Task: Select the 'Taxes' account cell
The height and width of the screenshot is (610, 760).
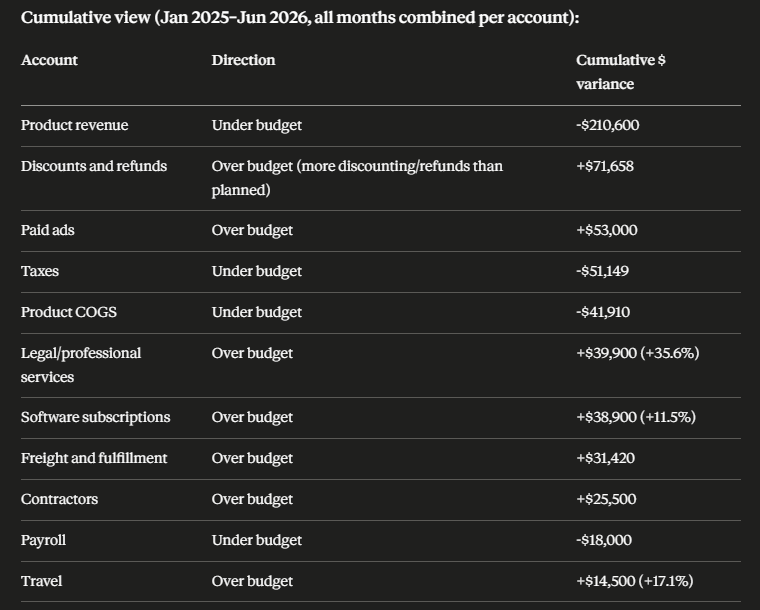Action: point(40,271)
